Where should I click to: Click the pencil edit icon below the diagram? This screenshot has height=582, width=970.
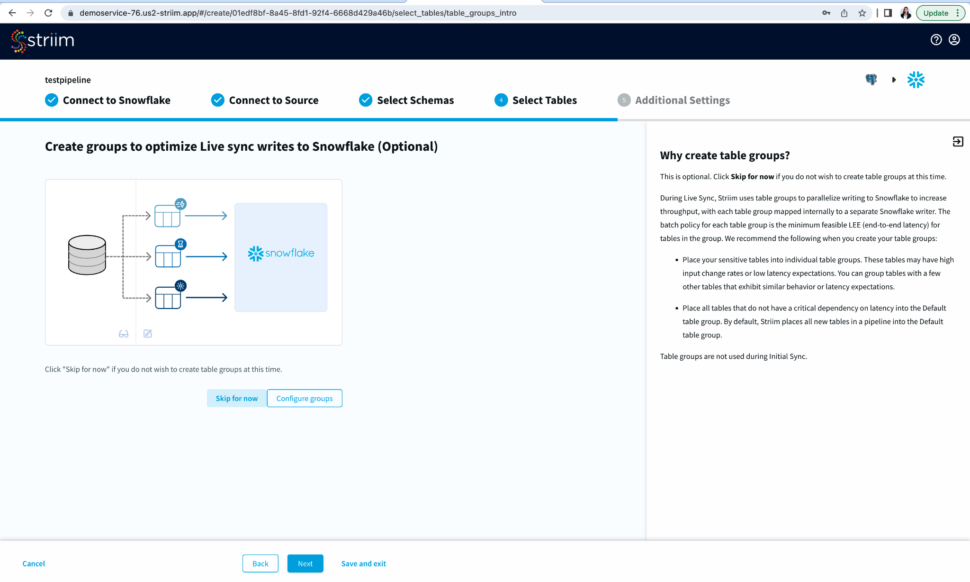coord(148,334)
